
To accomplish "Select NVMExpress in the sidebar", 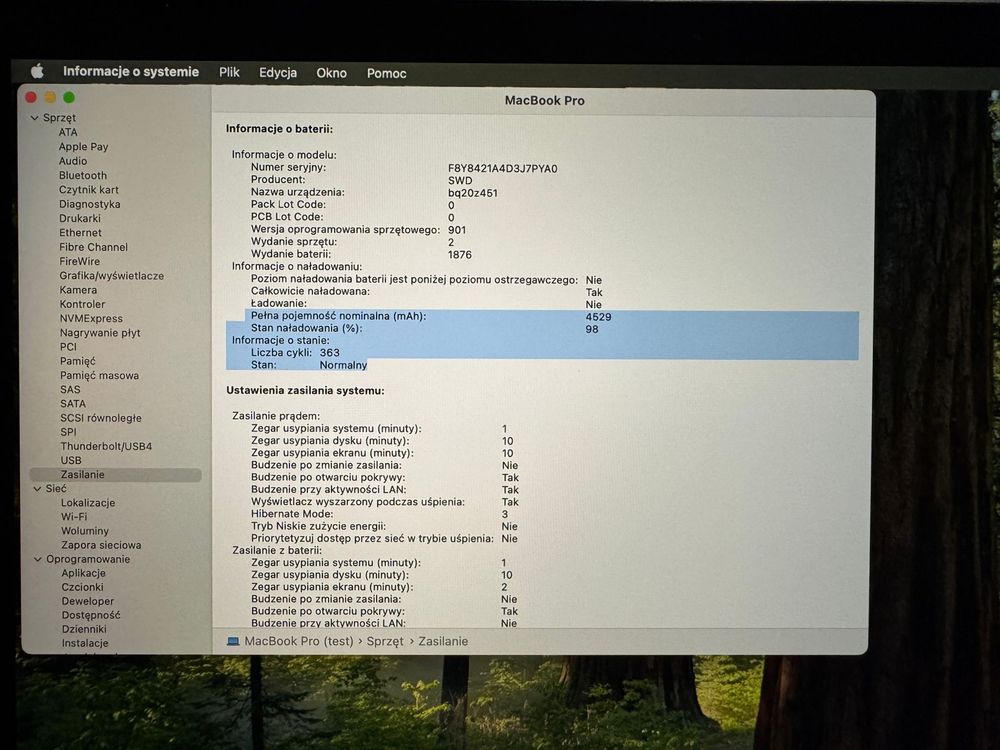I will coord(91,318).
